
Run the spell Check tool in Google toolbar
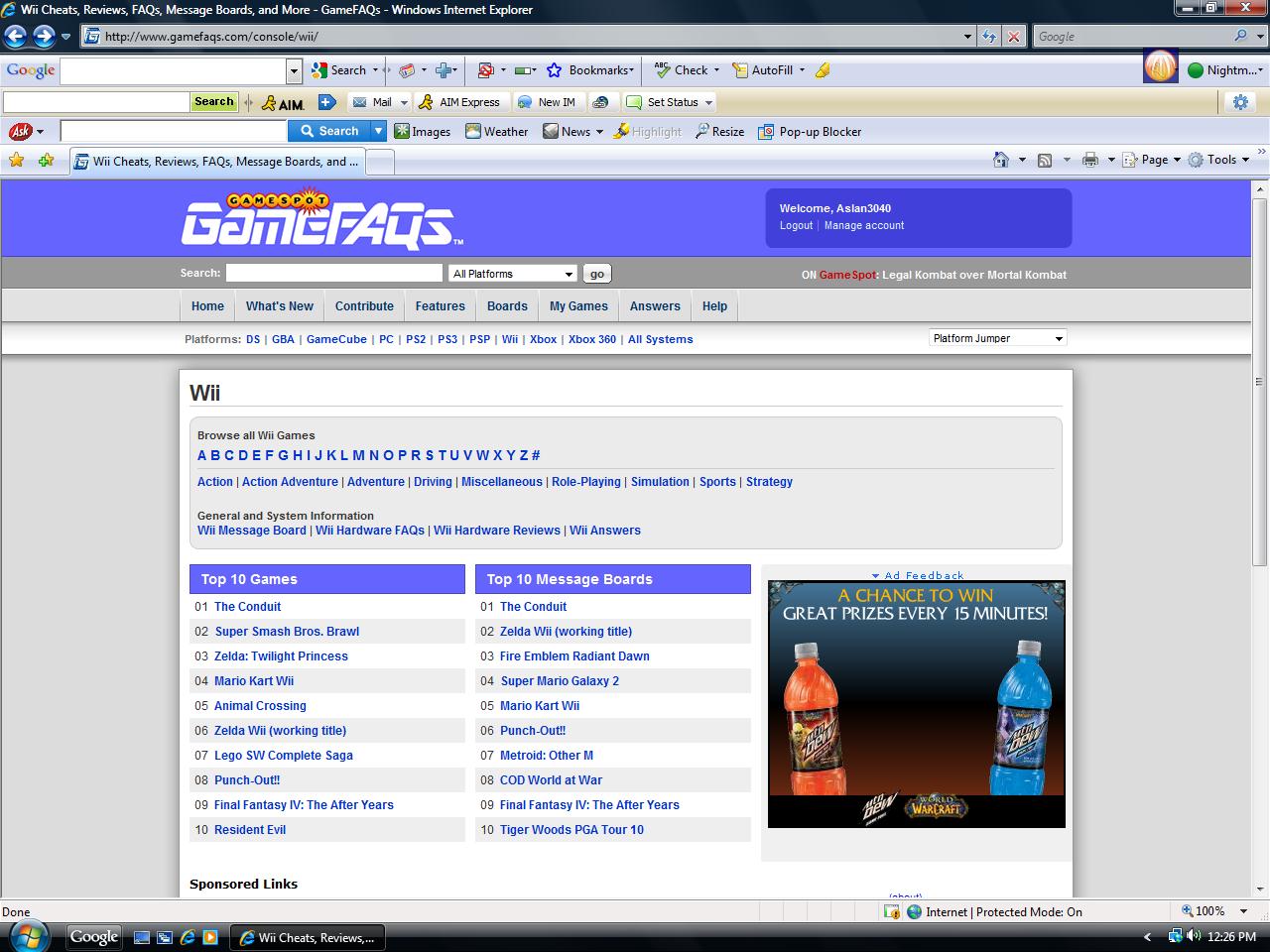pos(683,70)
